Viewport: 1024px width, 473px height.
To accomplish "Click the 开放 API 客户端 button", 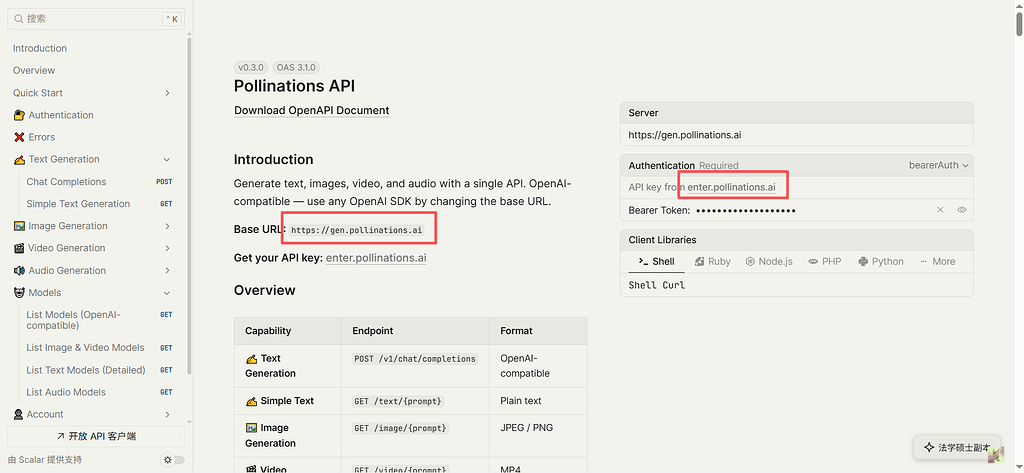I will coord(96,436).
